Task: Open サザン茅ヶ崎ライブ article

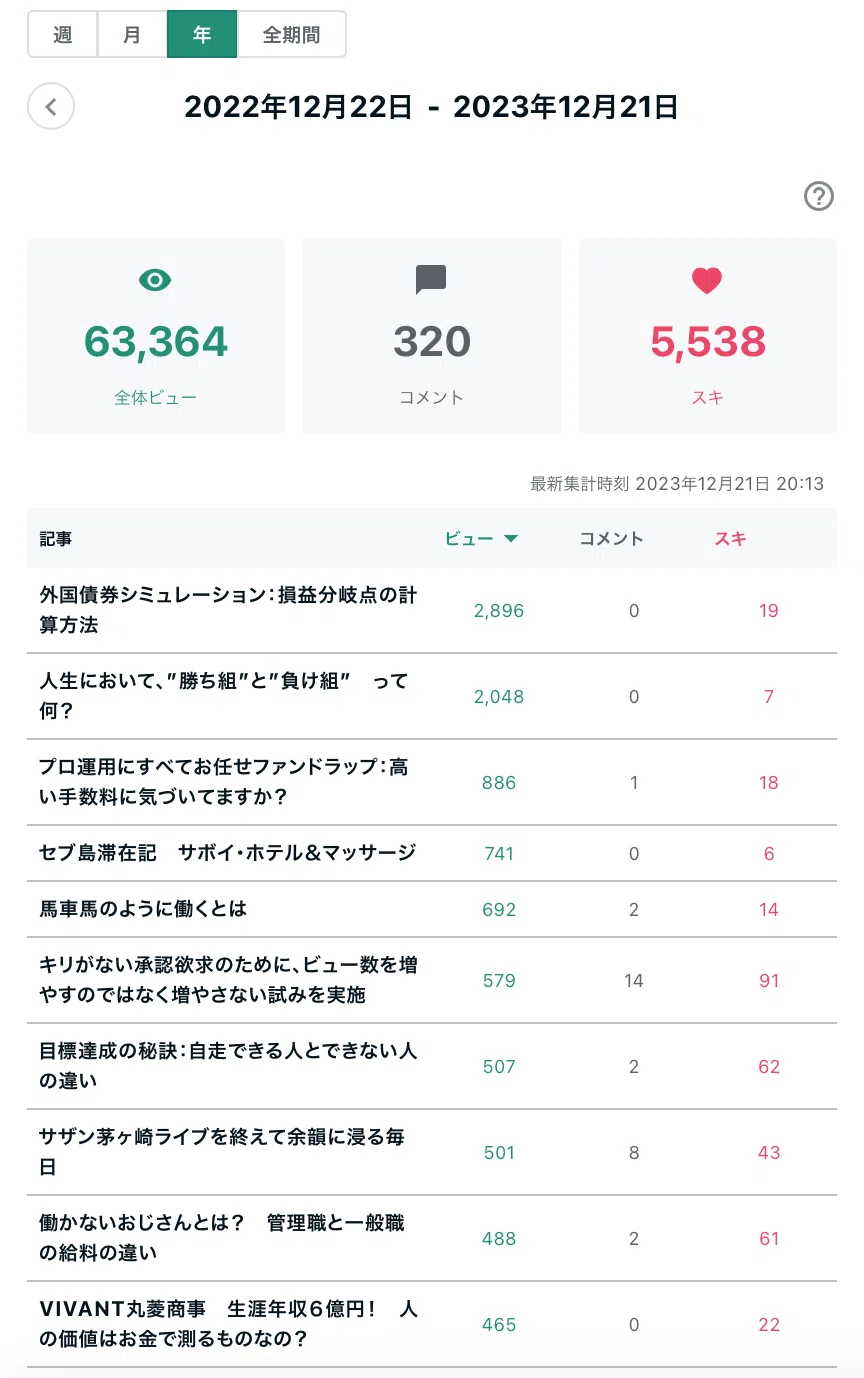Action: 222,1152
